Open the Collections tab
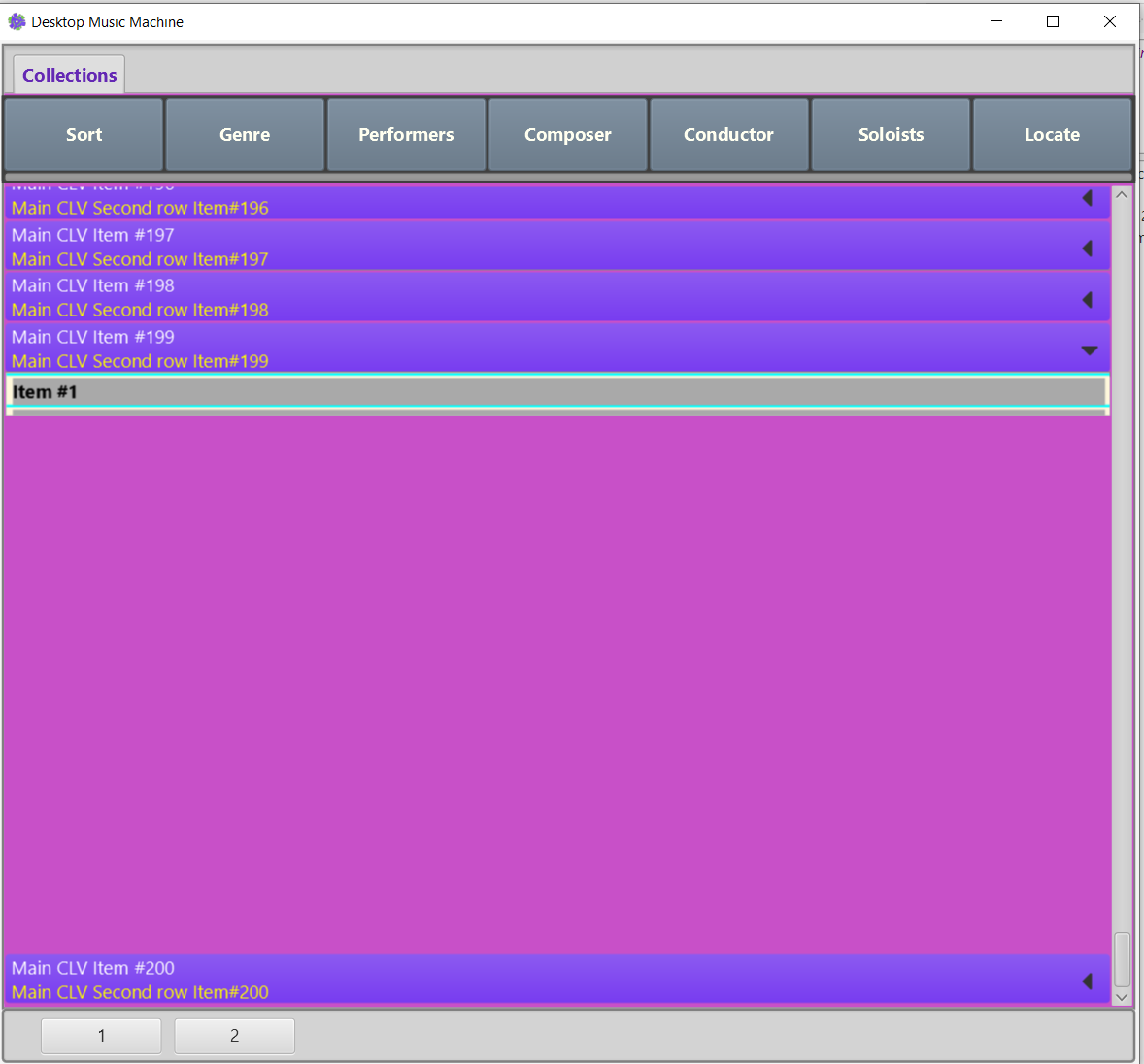The image size is (1144, 1064). (x=69, y=75)
